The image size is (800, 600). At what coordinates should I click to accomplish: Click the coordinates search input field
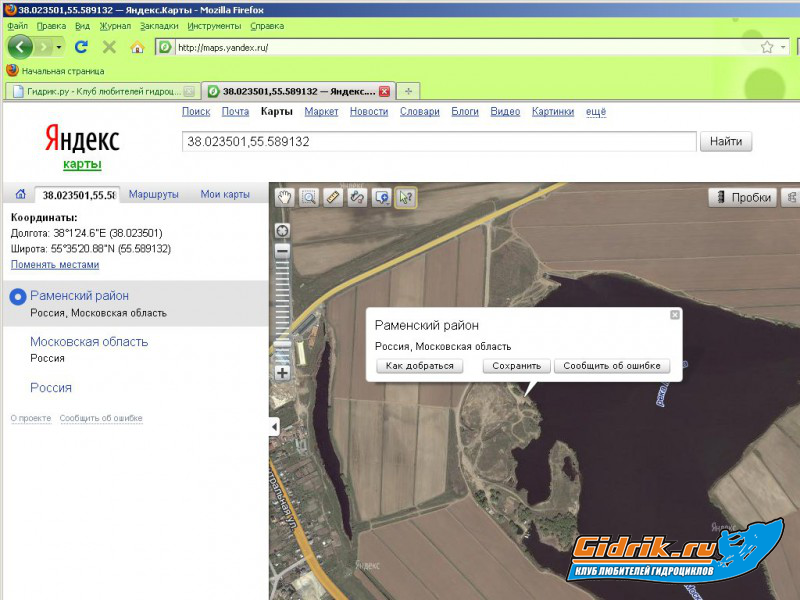(x=438, y=142)
